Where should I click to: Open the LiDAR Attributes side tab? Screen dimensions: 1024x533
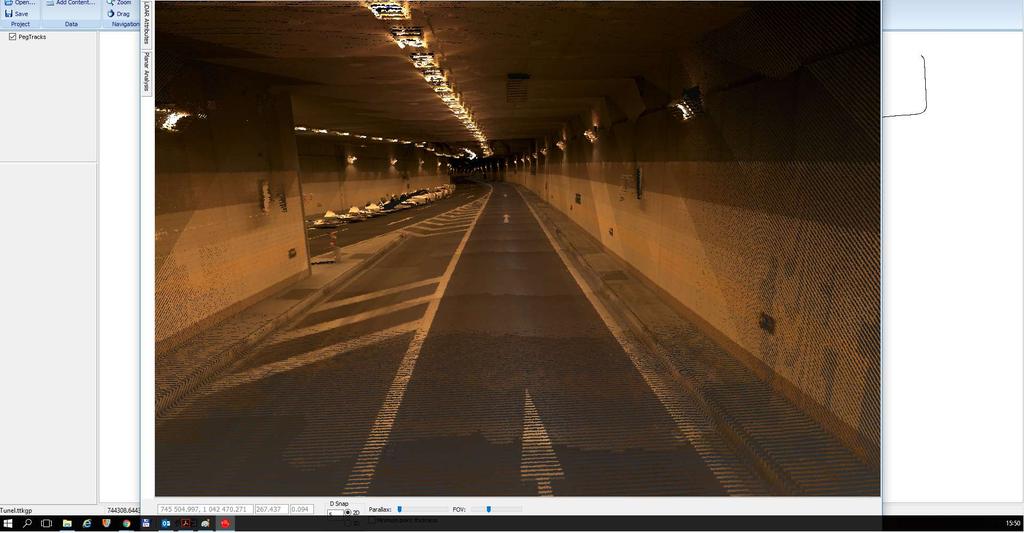pyautogui.click(x=147, y=23)
